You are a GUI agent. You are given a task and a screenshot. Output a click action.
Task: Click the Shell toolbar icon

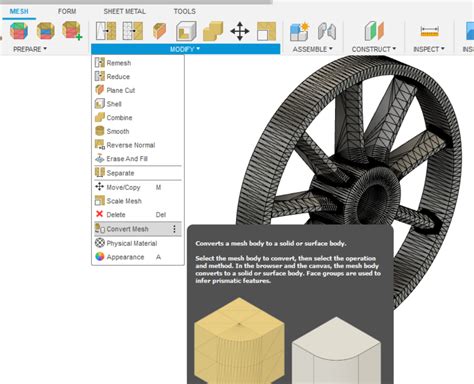[x=186, y=31]
